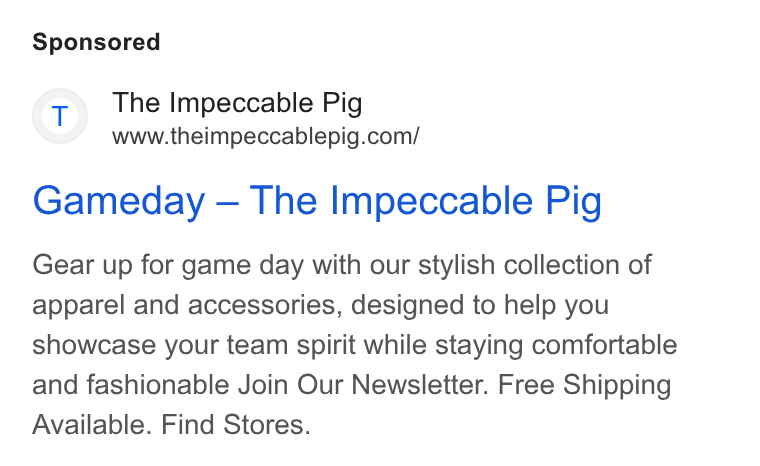Click the word Impeccable in the blue headline

click(x=431, y=201)
